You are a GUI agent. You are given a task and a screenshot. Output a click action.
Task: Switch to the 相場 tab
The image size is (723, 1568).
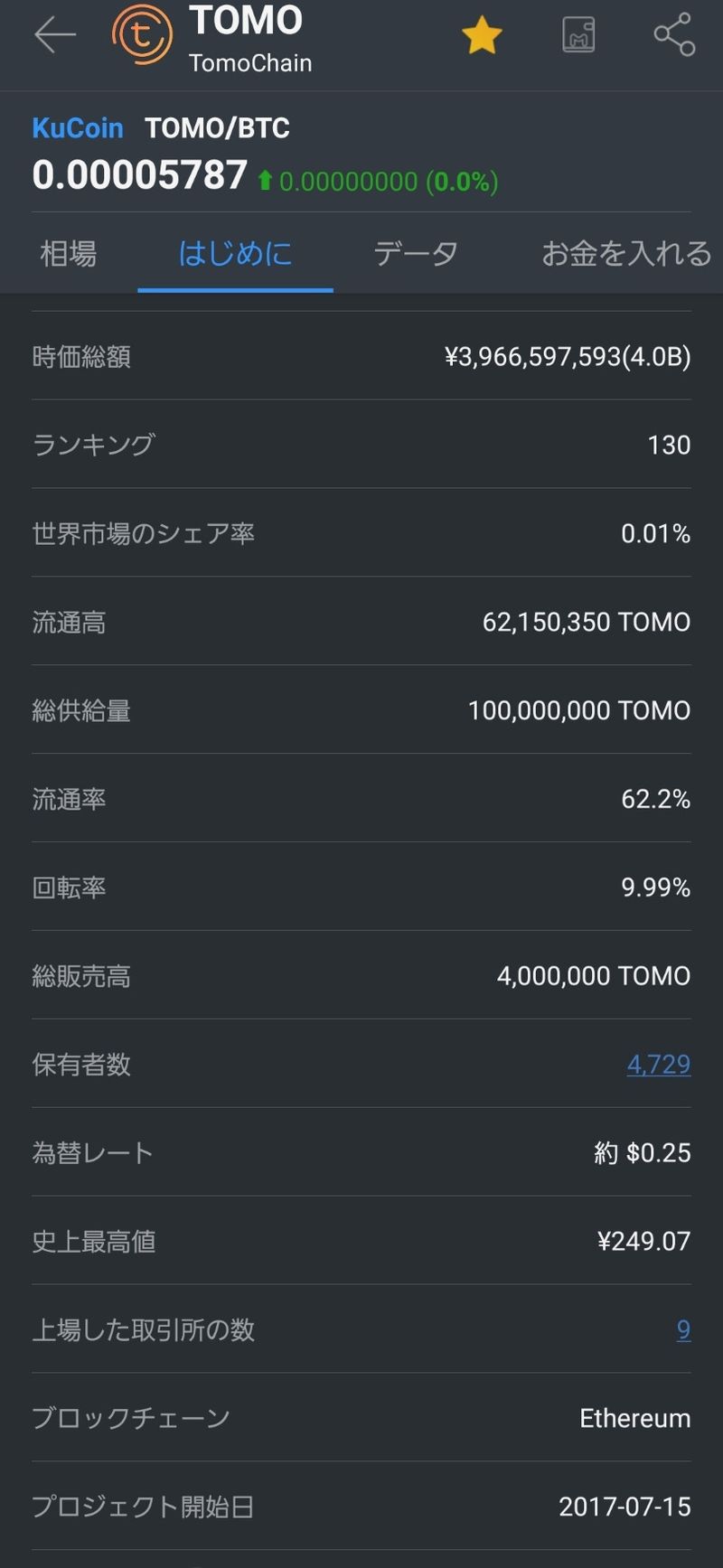pos(69,254)
